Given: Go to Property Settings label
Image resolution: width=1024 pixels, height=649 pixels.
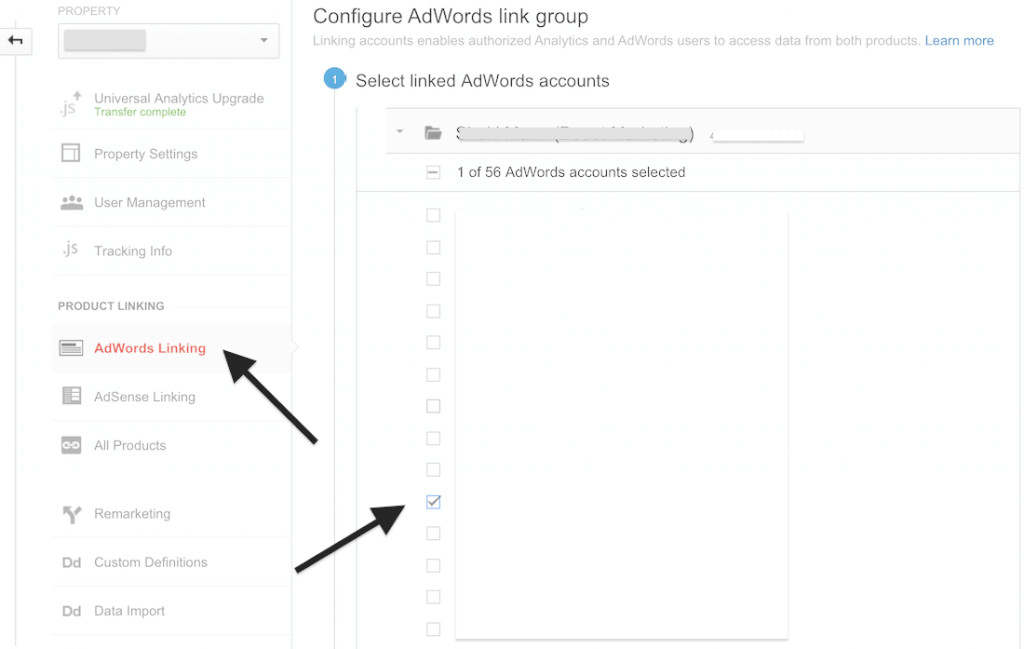Looking at the screenshot, I should pos(146,153).
